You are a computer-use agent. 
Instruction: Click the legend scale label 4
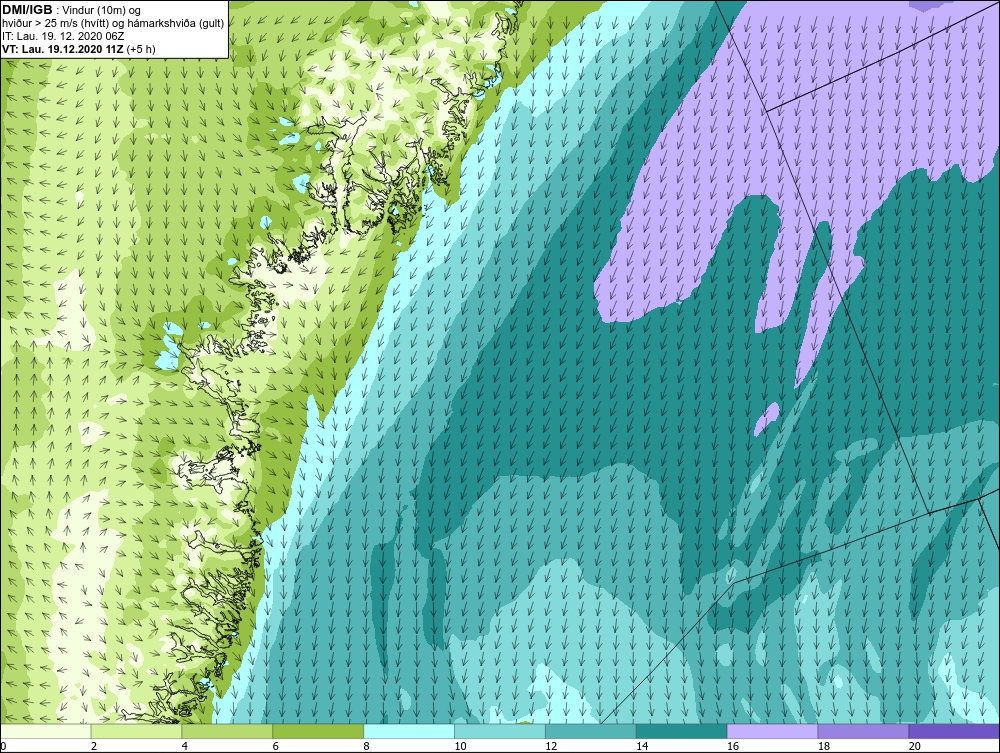[x=184, y=746]
